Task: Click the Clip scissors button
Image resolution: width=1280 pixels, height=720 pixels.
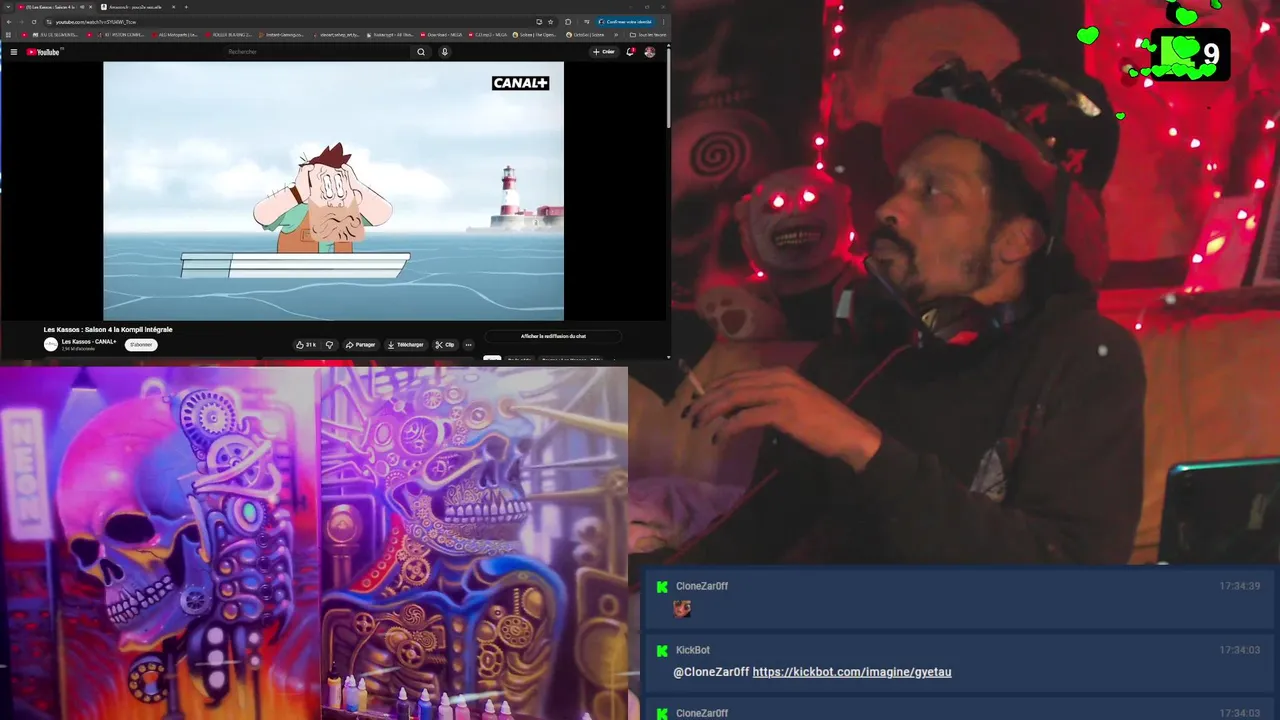Action: (445, 345)
